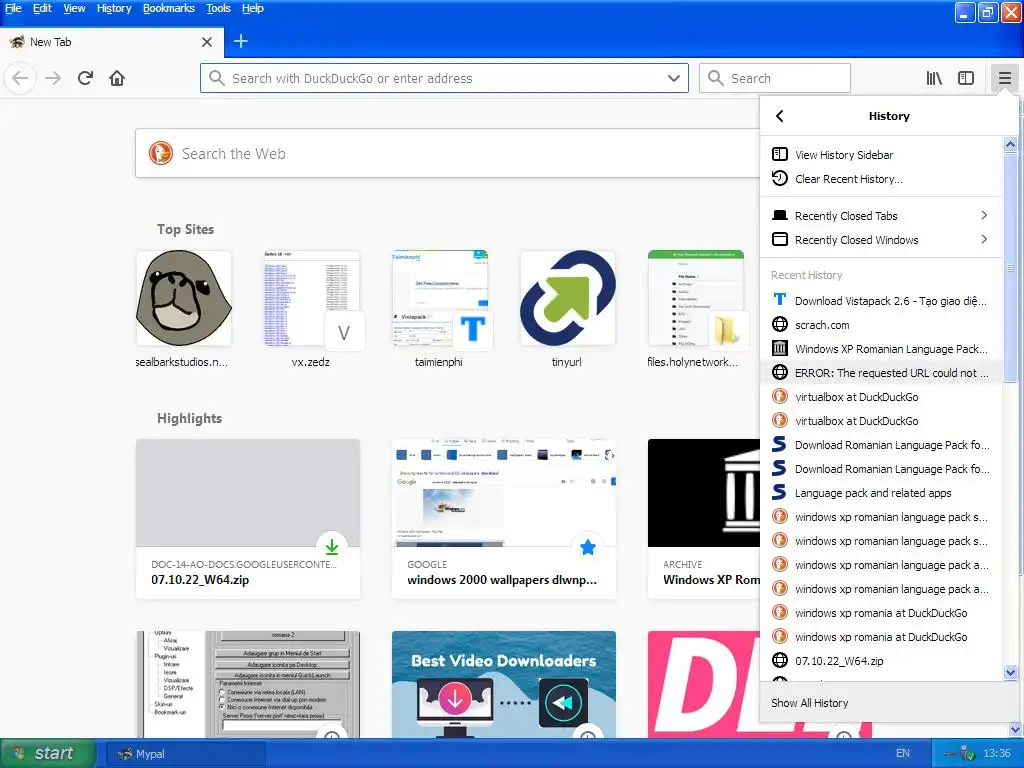Click the taskbar clock showing 13:36
Screen dimensions: 1024x768
point(997,753)
